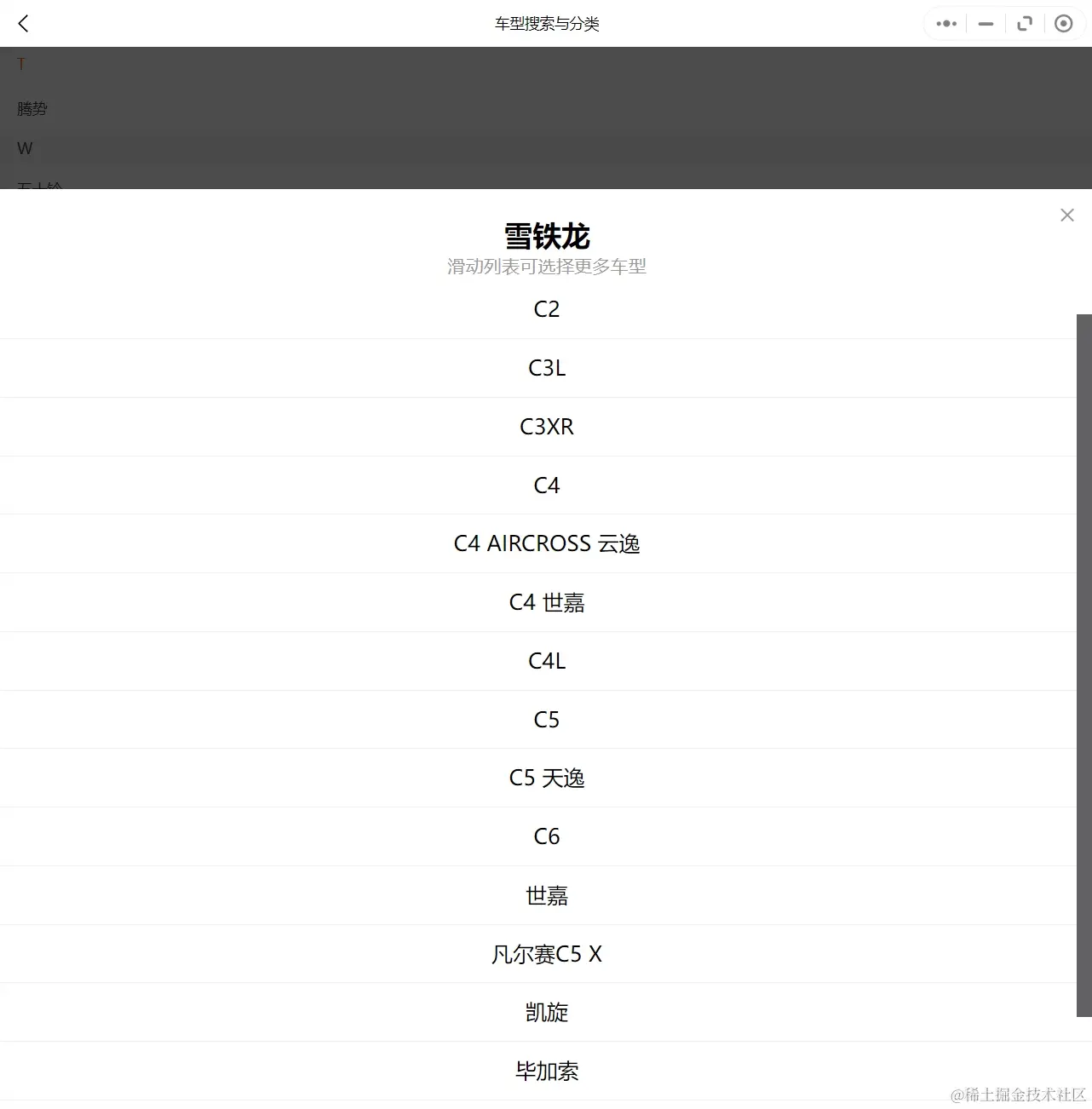Open the mini-program more options menu
Screen dimensions: 1092x1109
945,23
